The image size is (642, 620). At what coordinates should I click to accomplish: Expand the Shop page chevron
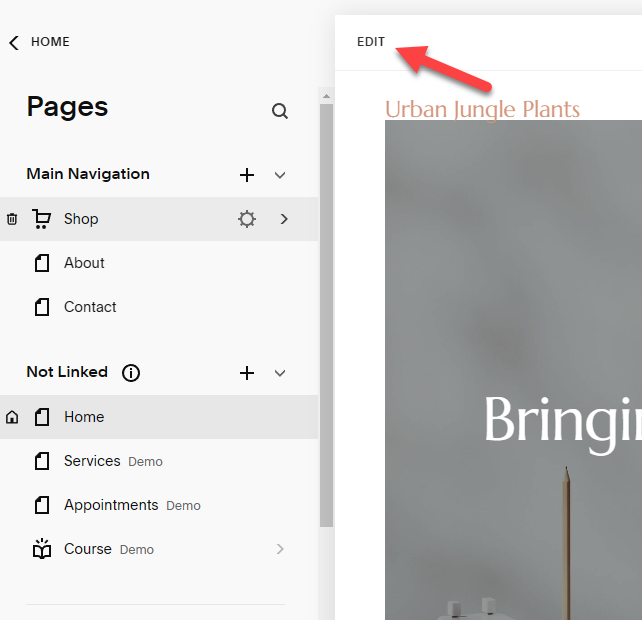coord(284,219)
